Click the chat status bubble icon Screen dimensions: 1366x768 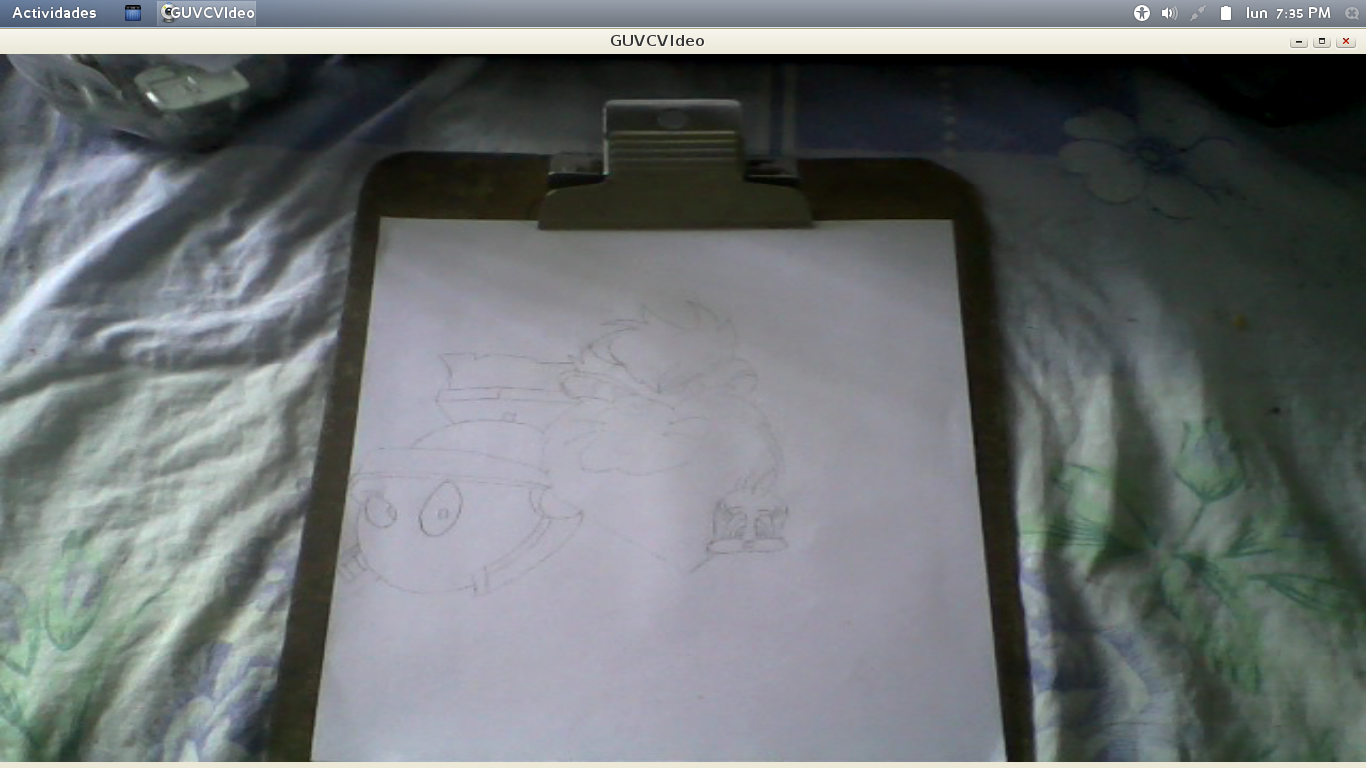[x=1352, y=13]
